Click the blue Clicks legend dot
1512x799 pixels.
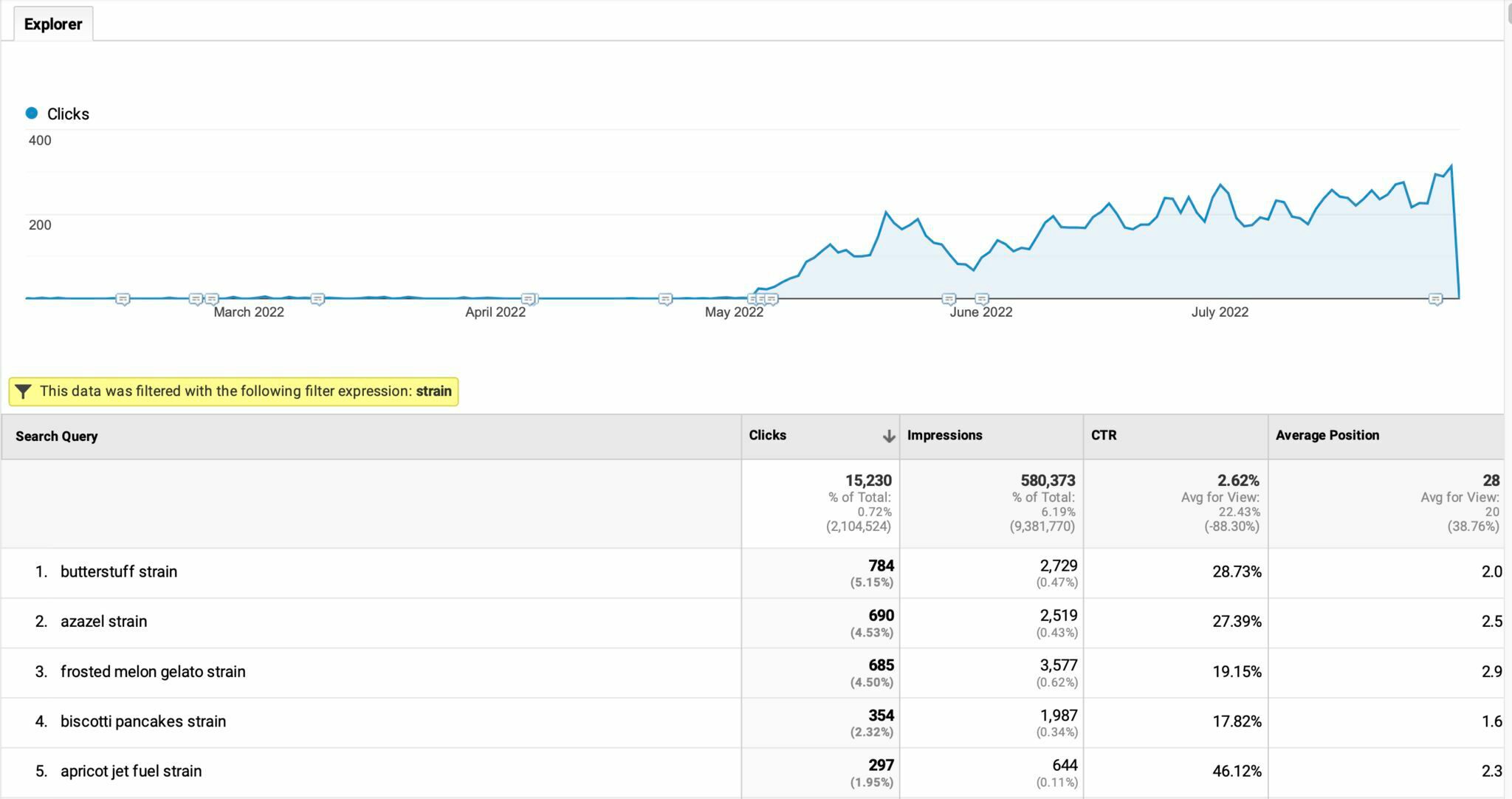tap(32, 113)
